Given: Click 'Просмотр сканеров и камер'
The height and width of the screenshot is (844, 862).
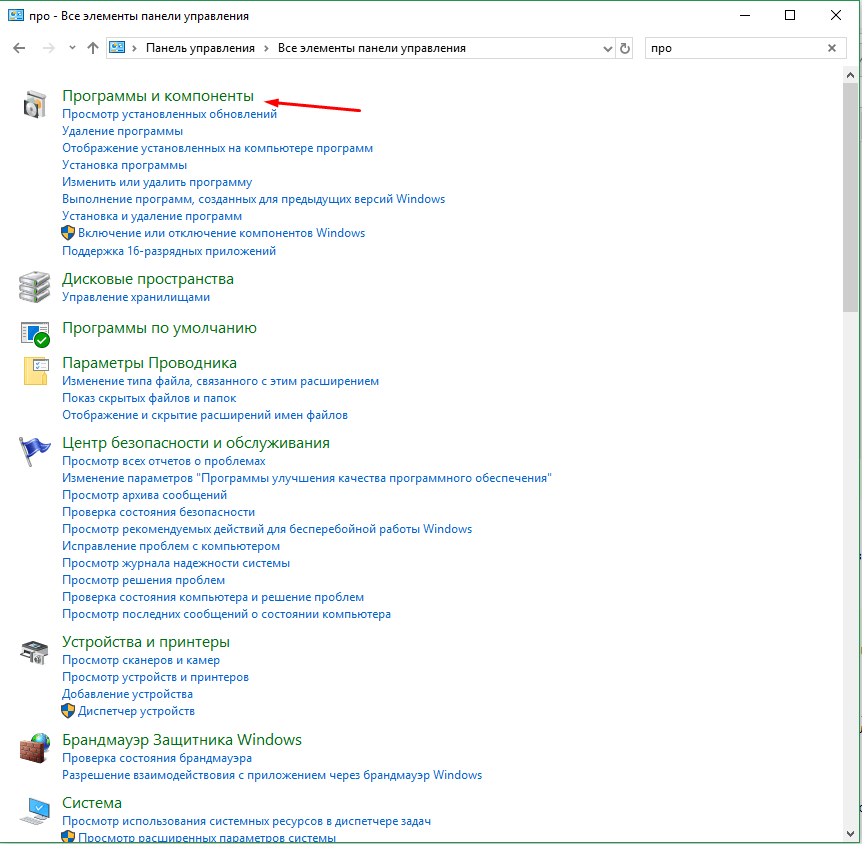Looking at the screenshot, I should point(141,660).
